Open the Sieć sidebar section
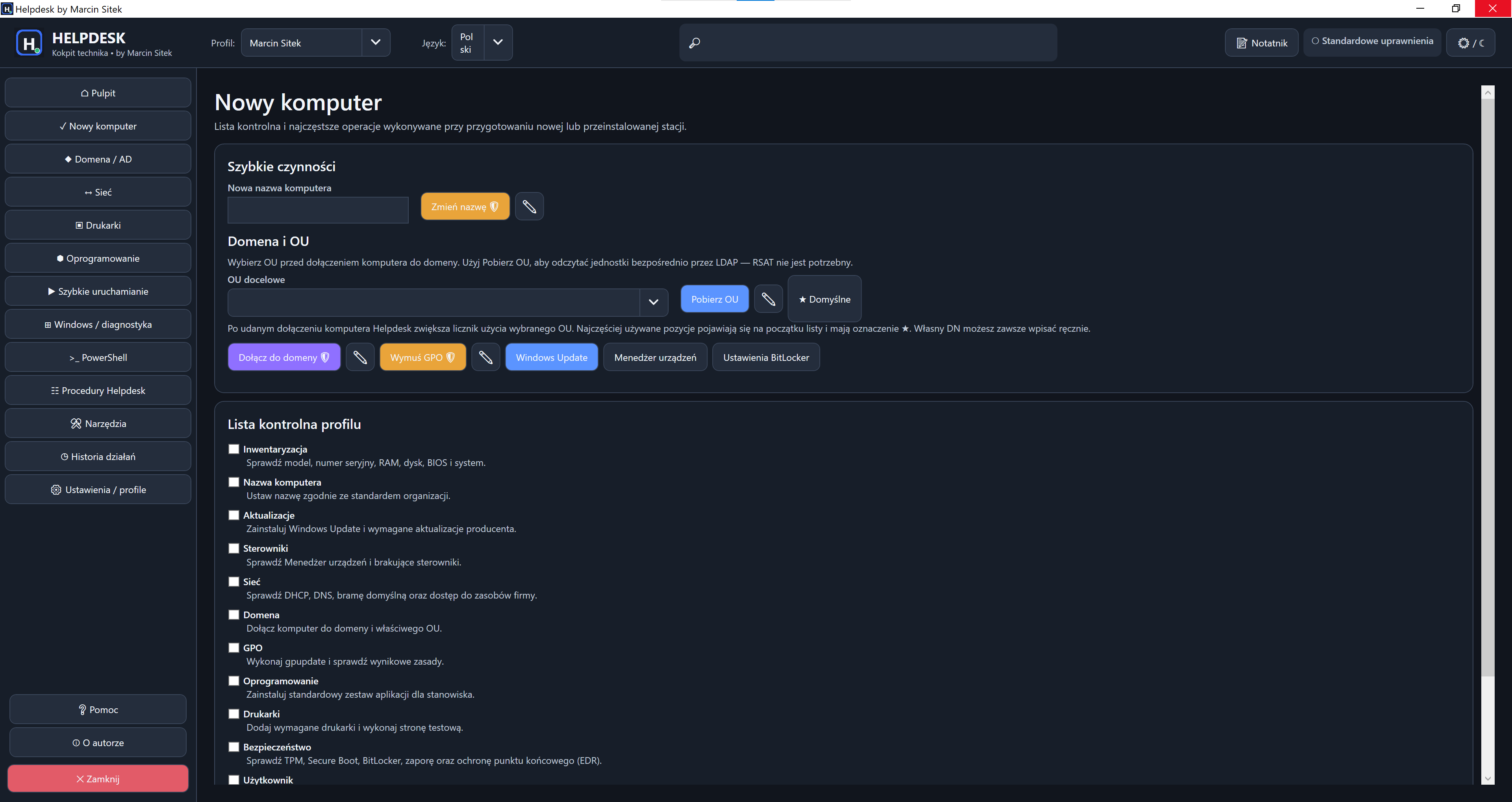This screenshot has height=802, width=1512. coord(98,192)
